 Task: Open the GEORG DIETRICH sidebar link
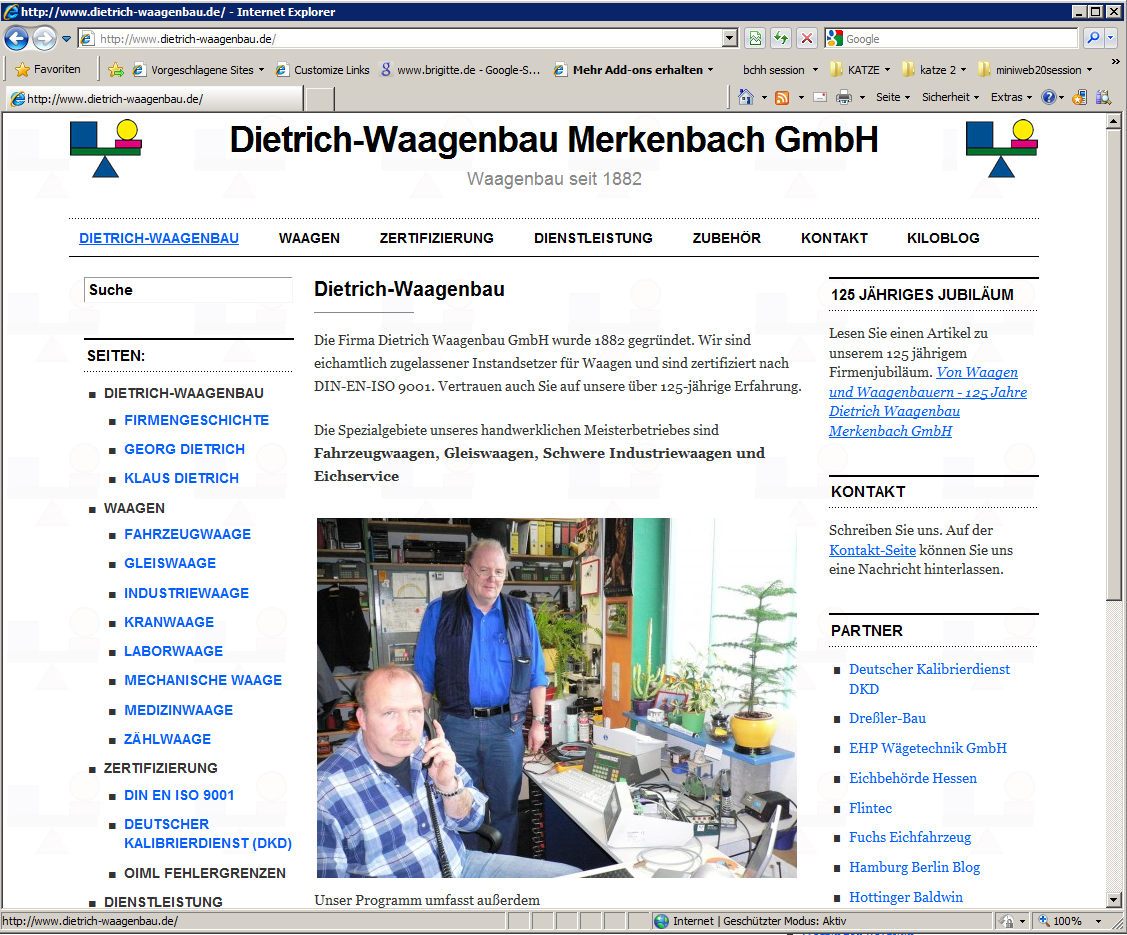[184, 449]
